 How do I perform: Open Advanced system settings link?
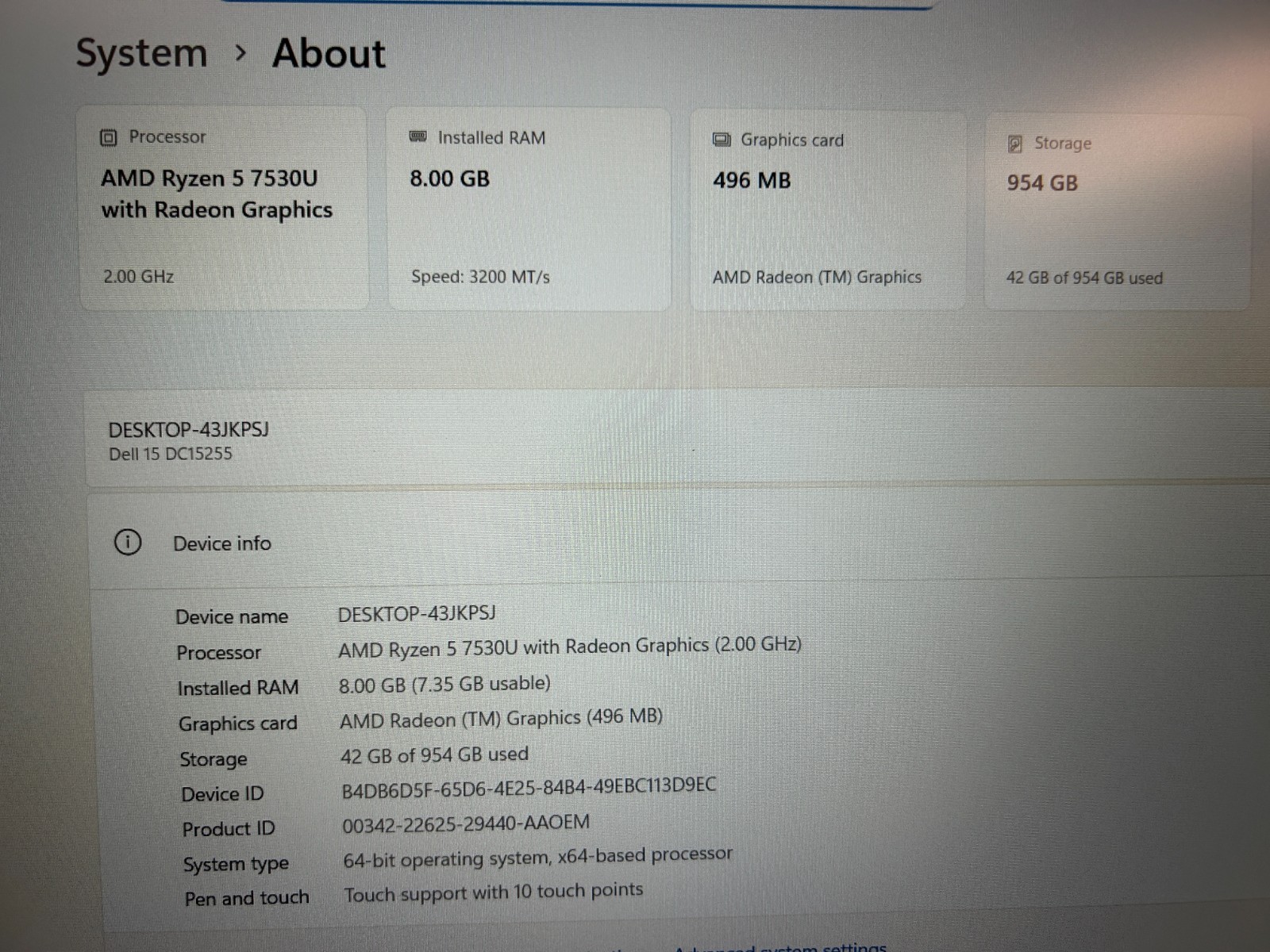point(782,946)
